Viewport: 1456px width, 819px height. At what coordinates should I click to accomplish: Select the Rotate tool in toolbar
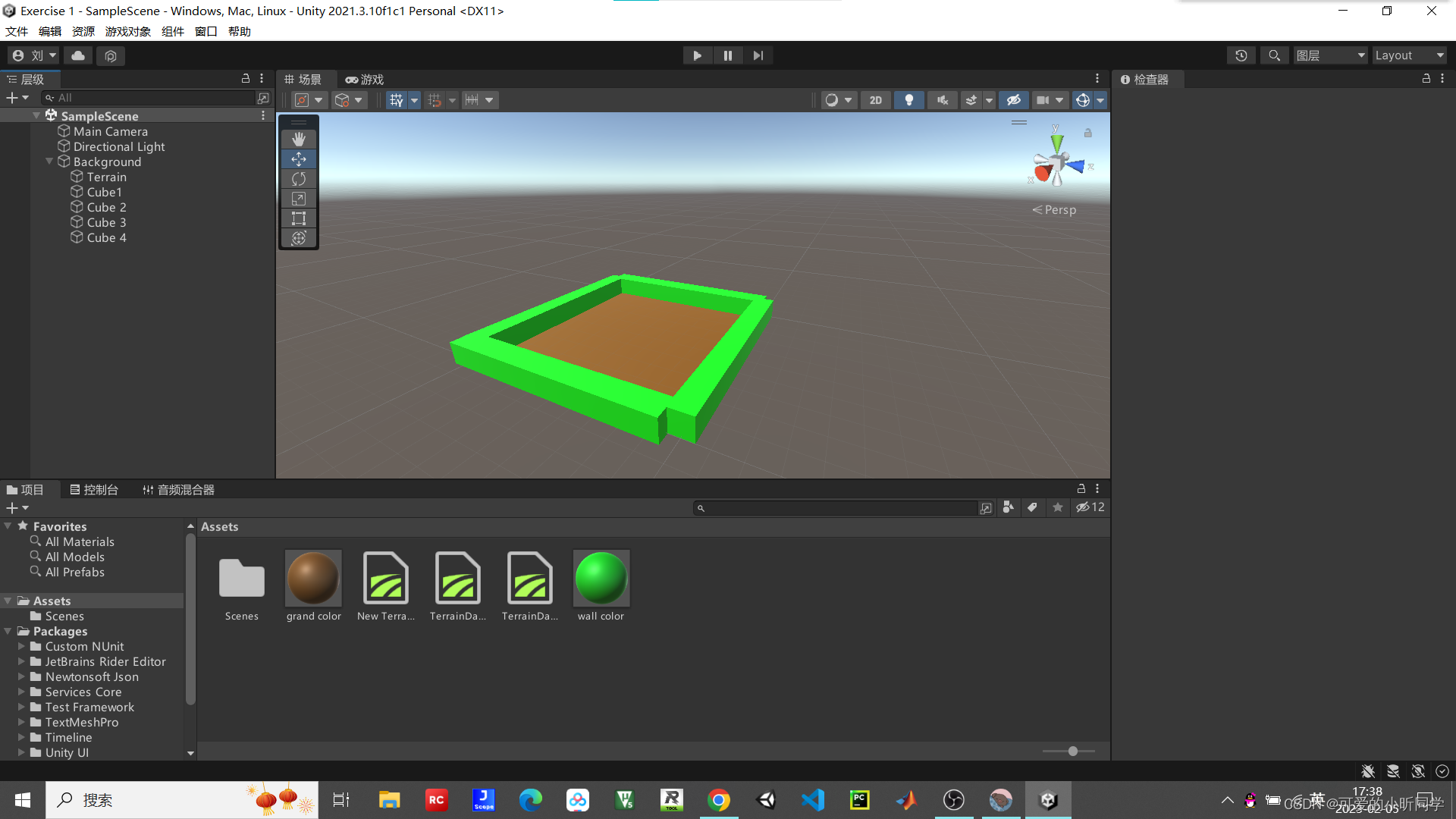298,179
